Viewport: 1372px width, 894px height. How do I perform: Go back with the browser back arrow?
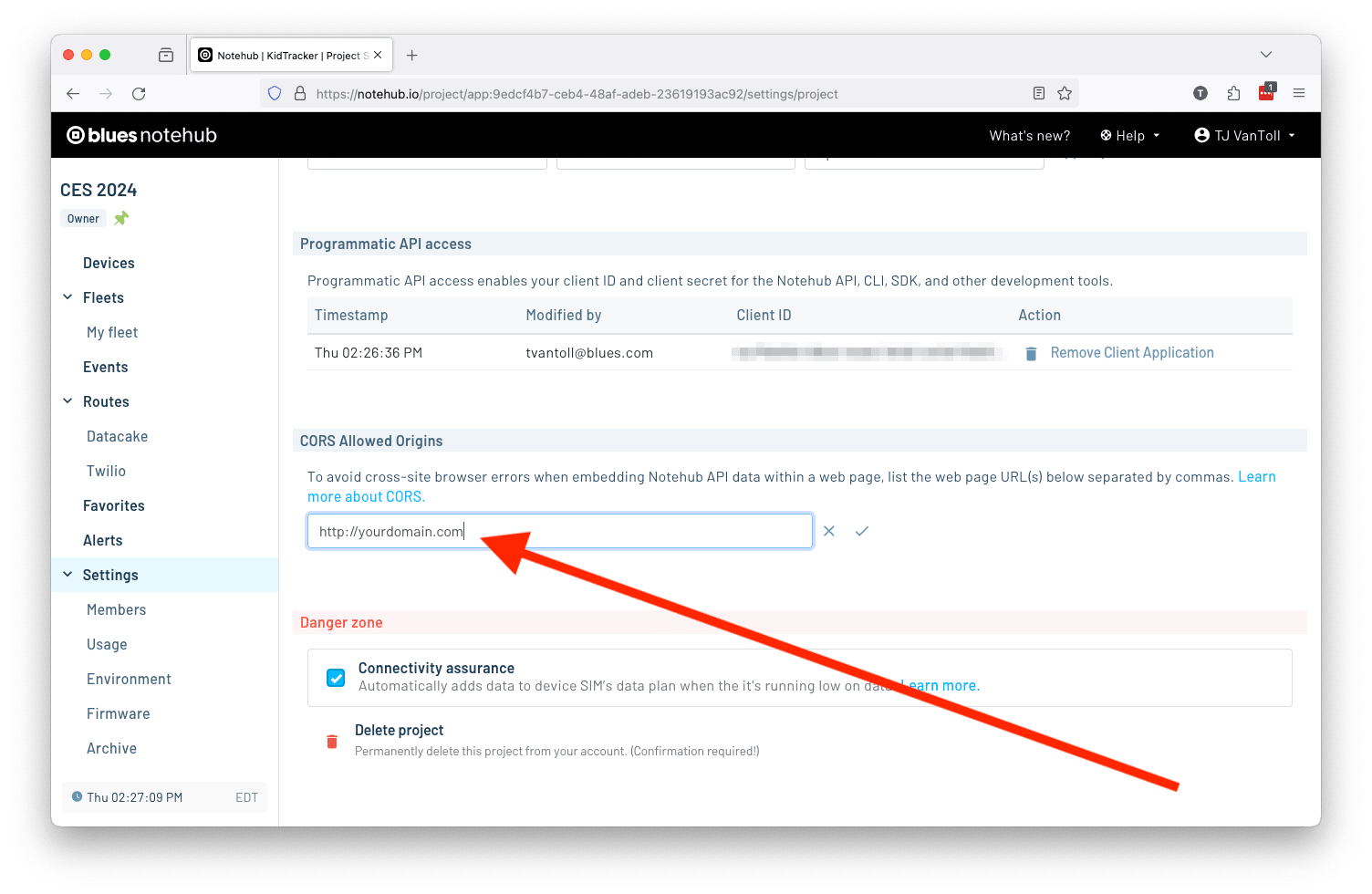(73, 94)
